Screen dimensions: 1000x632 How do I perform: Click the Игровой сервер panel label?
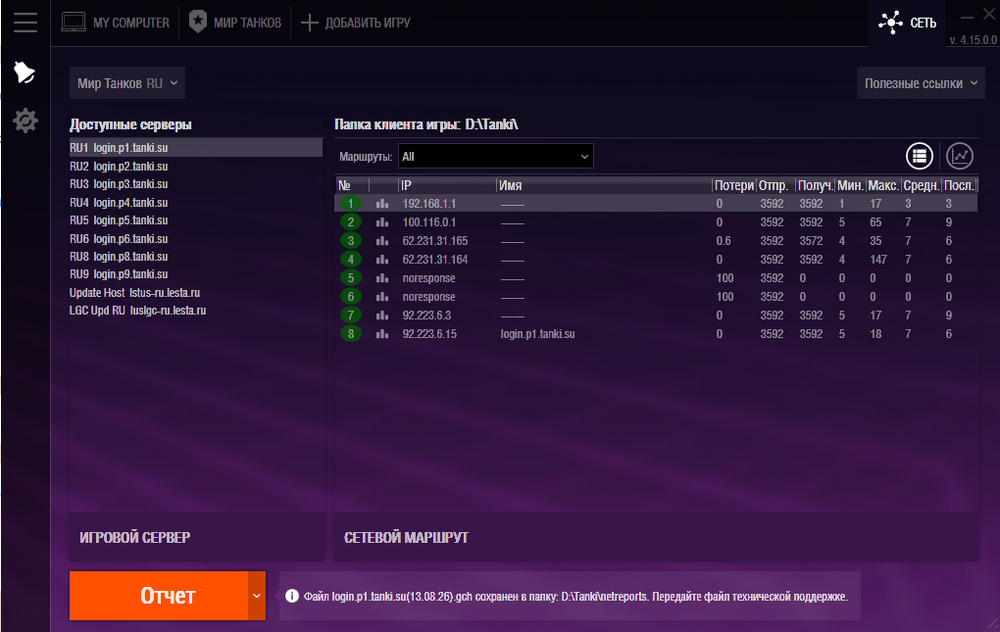click(x=135, y=538)
